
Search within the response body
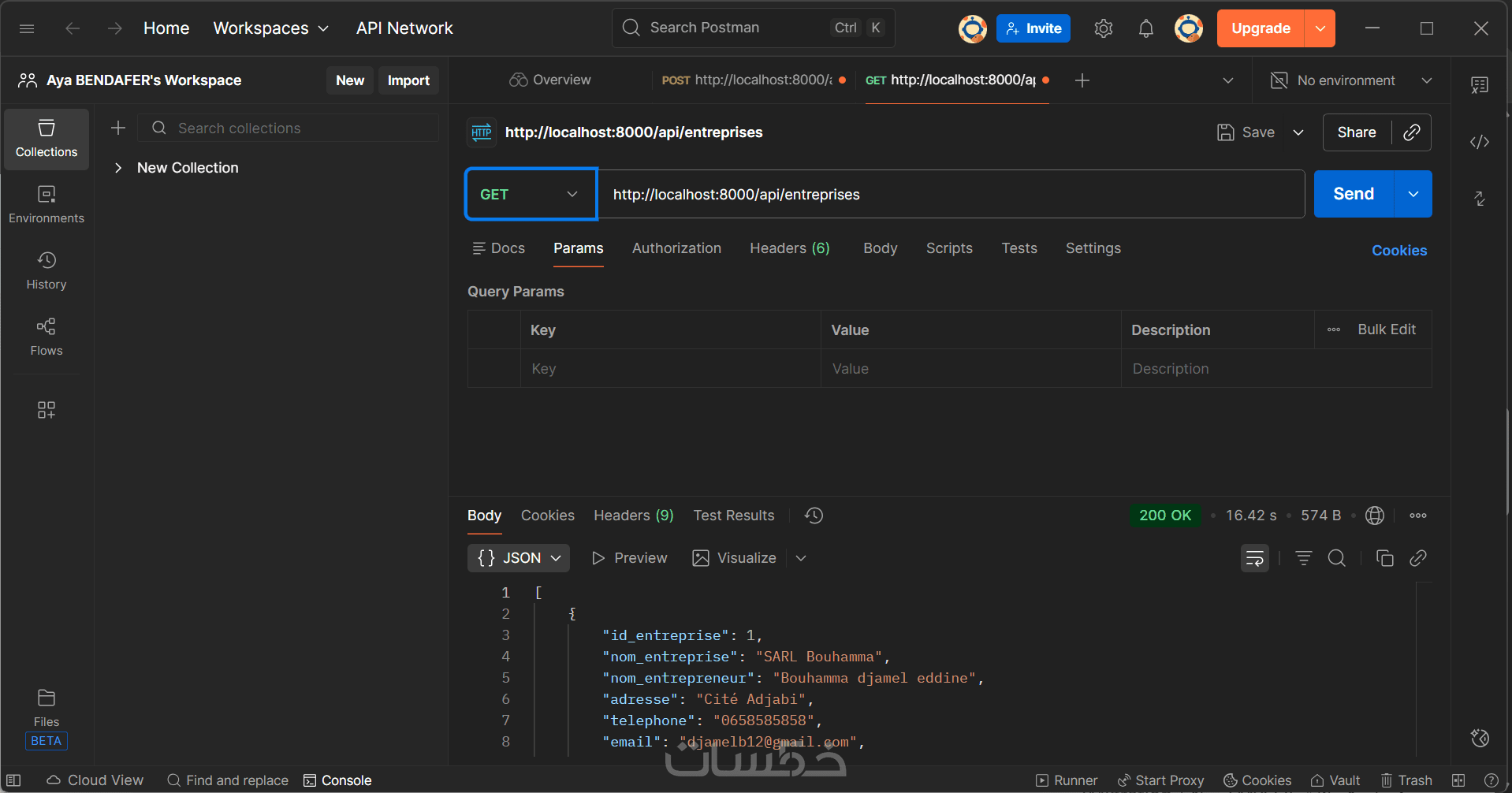[x=1336, y=558]
